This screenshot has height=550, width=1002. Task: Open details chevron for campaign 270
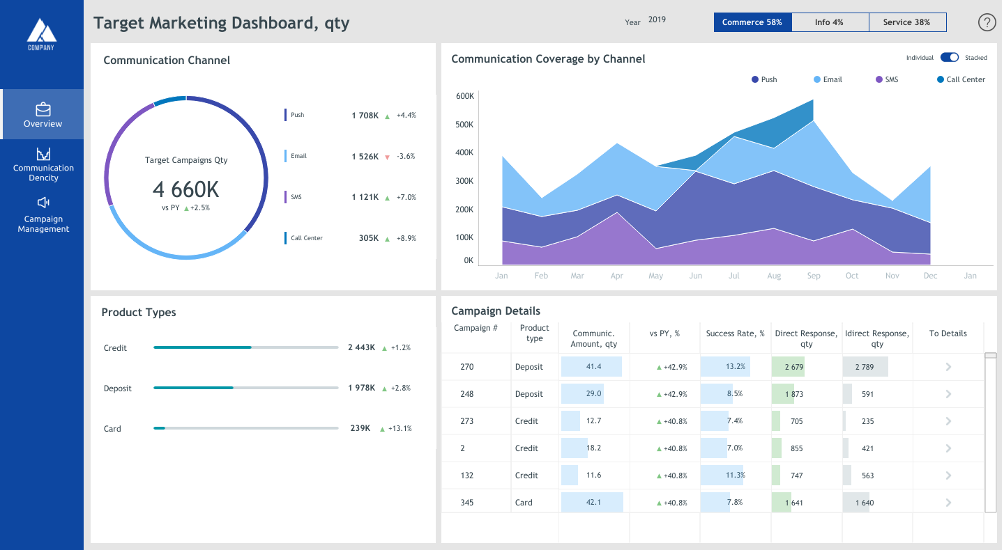[948, 367]
